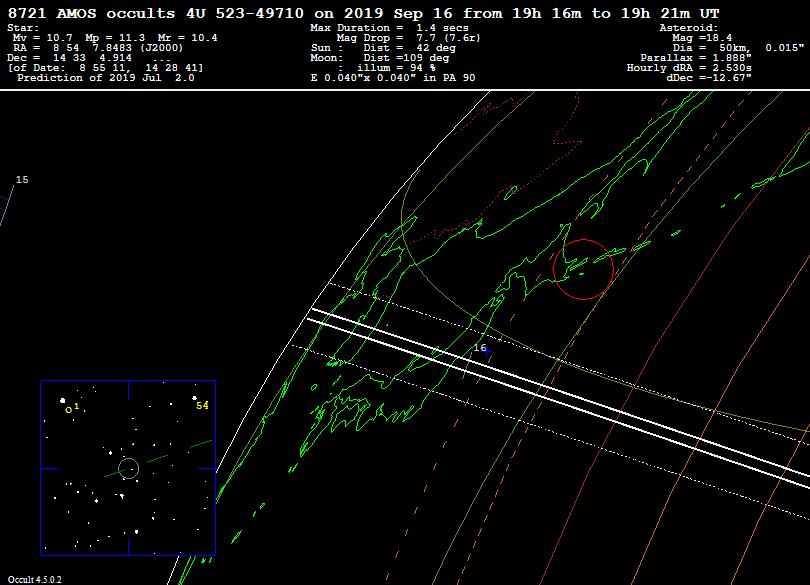Select the 'Sun : Dist = 42 deg' line

click(x=383, y=48)
